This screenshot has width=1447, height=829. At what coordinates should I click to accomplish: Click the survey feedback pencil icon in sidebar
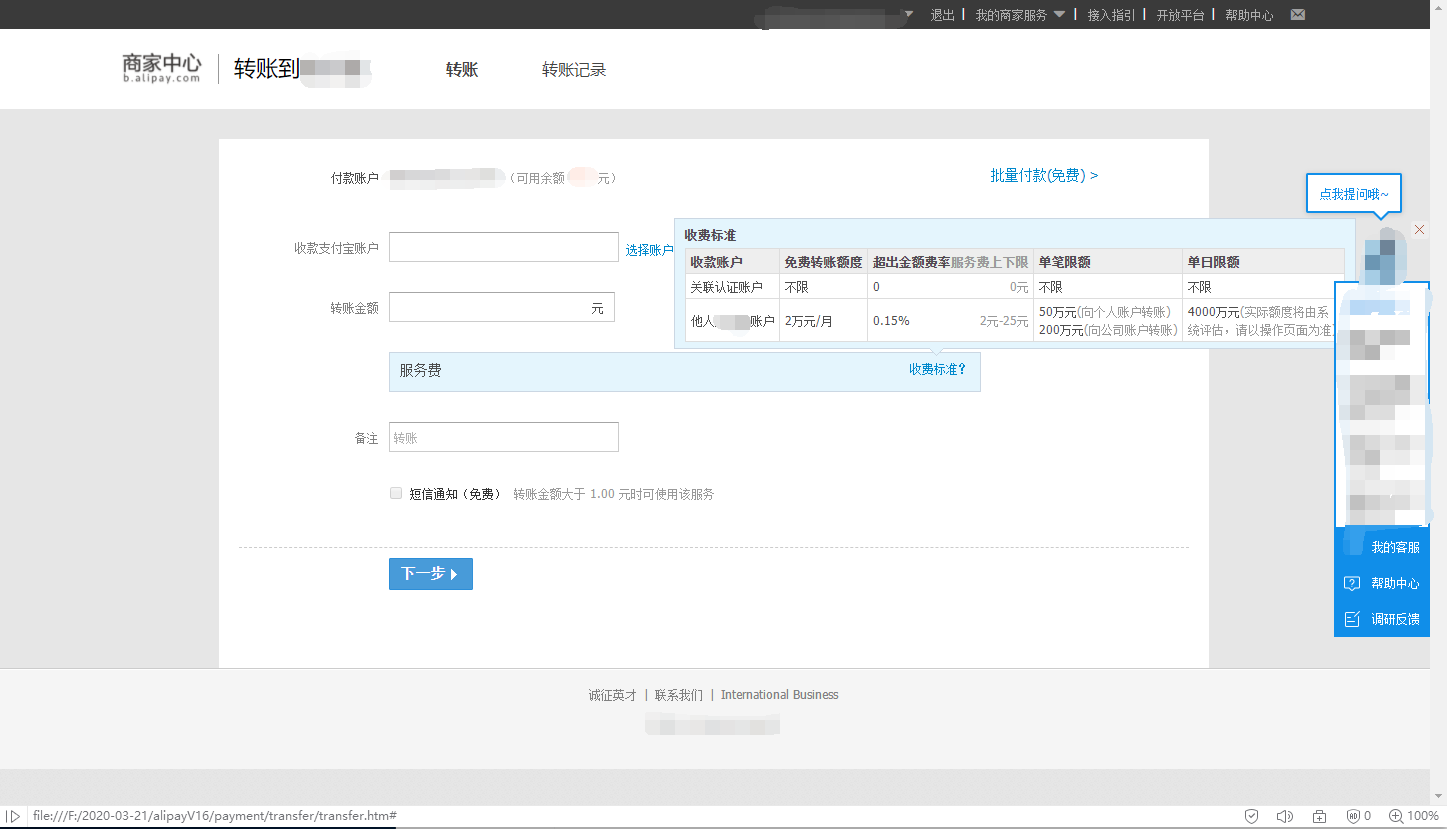[x=1352, y=619]
